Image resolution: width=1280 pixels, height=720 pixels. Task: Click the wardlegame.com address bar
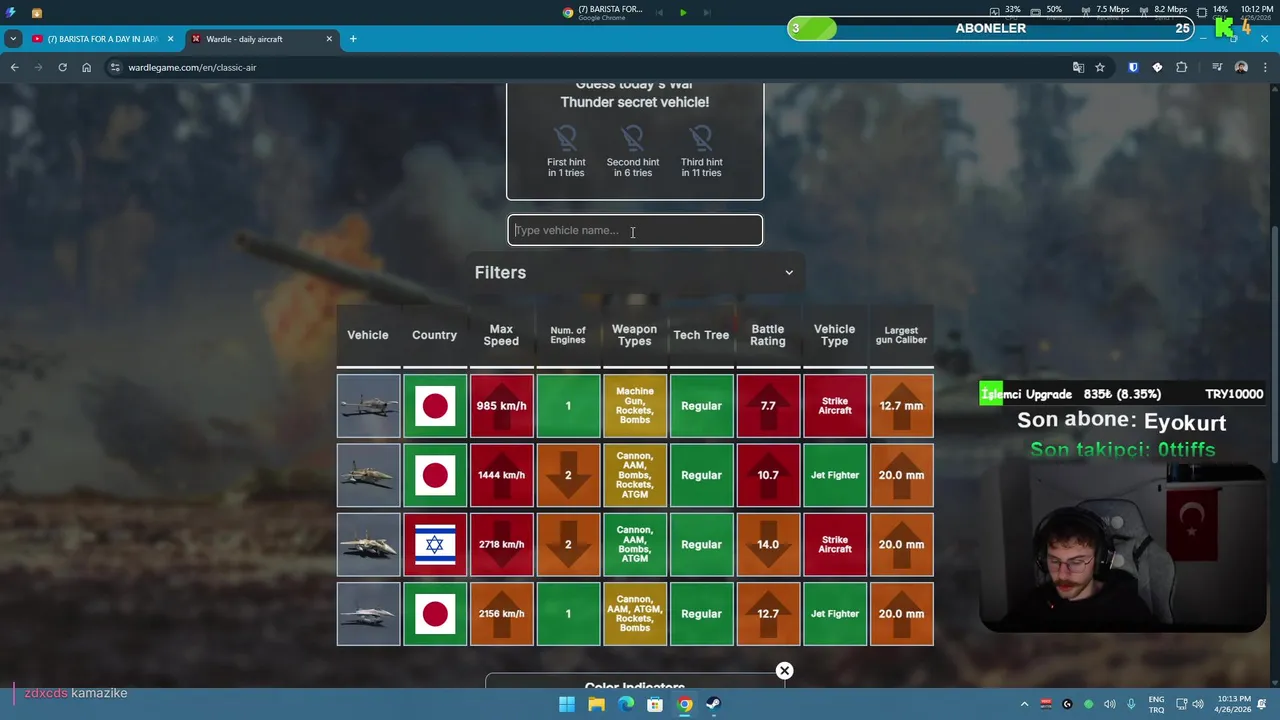(590, 67)
